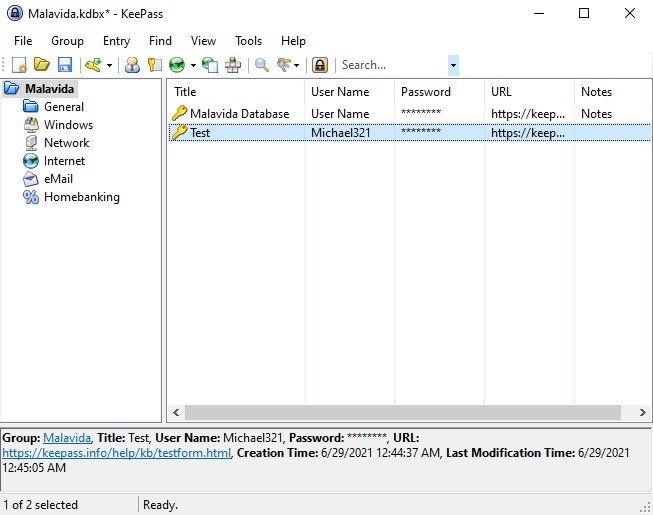Select the Malavida root group

tap(50, 89)
